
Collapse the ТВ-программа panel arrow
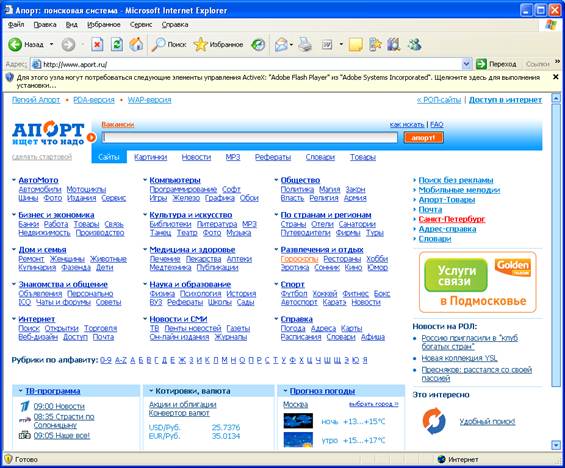pos(21,391)
